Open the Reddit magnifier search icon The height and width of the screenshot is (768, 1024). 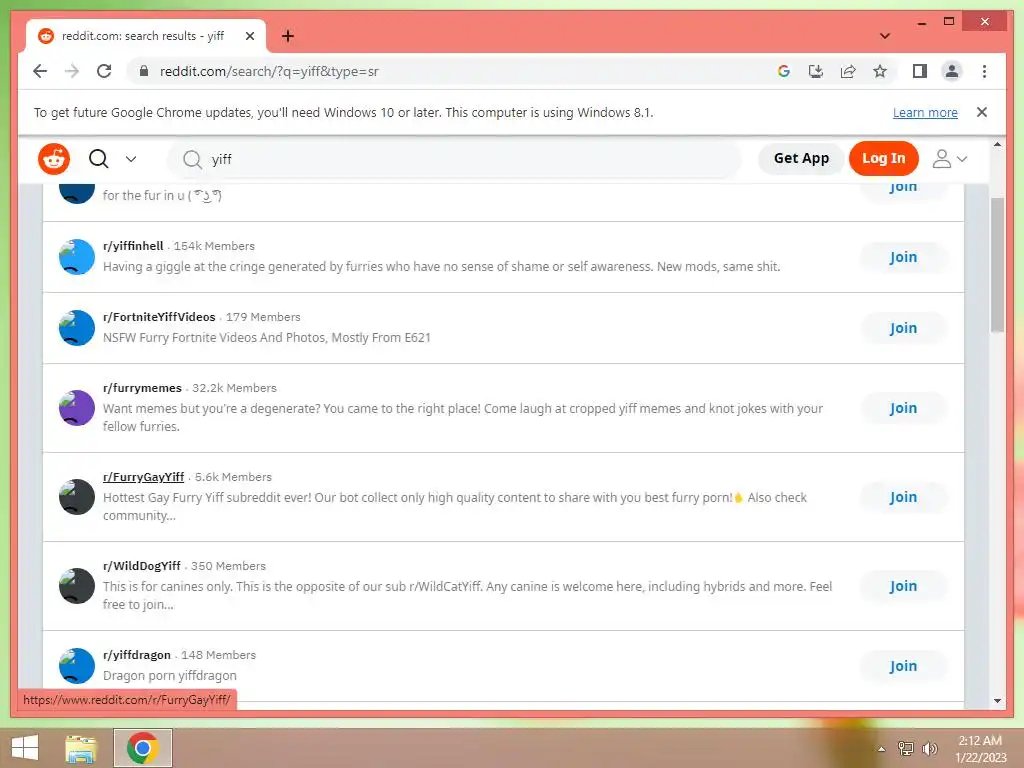tap(99, 159)
